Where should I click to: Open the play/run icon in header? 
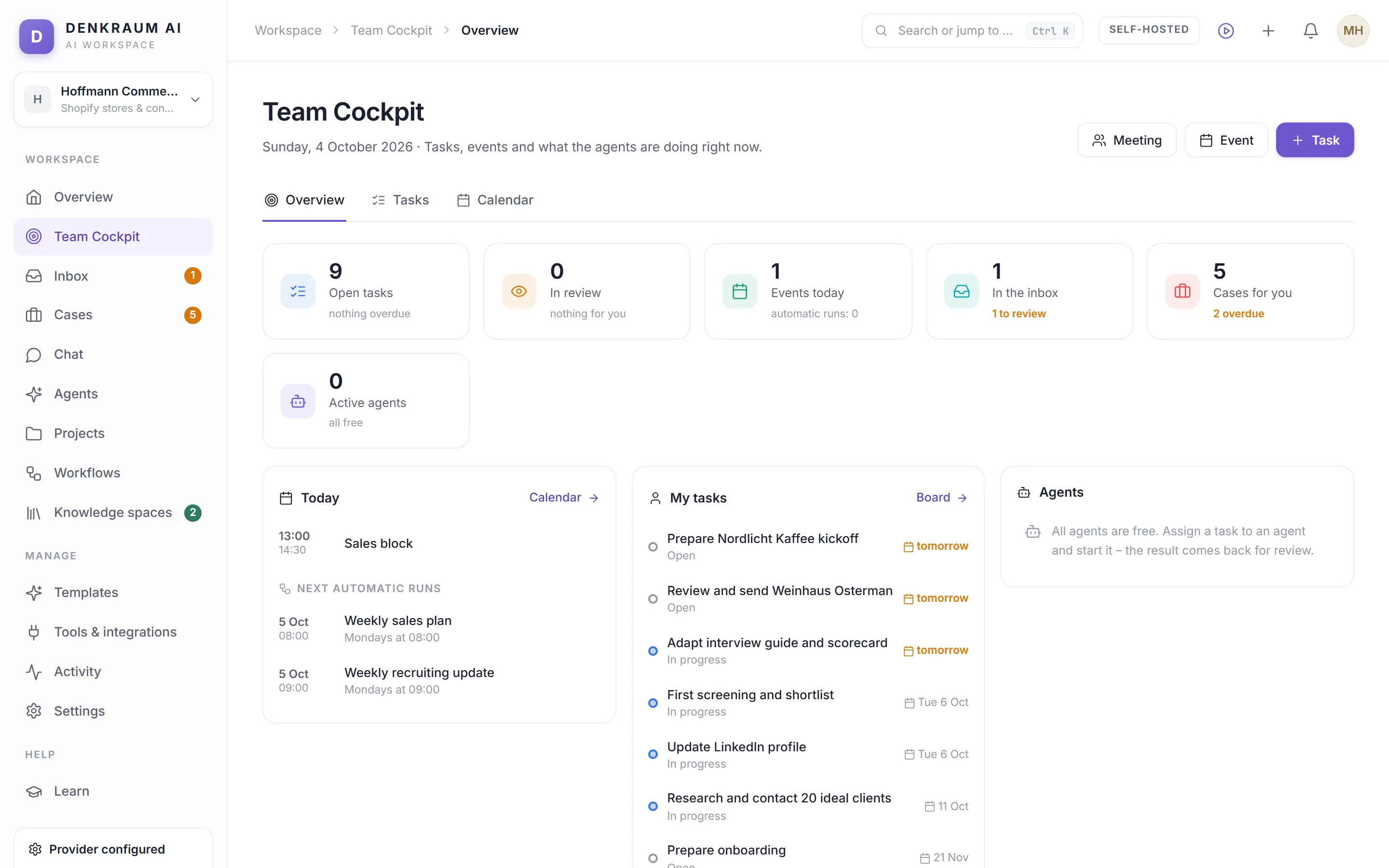(x=1226, y=30)
